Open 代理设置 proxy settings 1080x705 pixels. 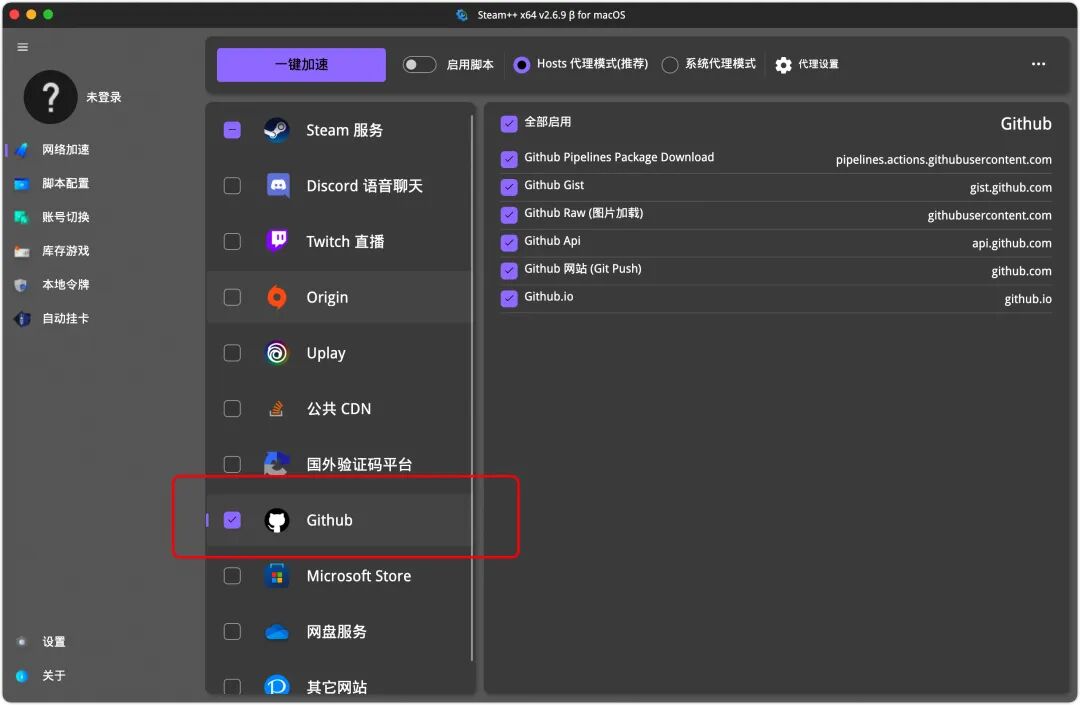pos(807,65)
